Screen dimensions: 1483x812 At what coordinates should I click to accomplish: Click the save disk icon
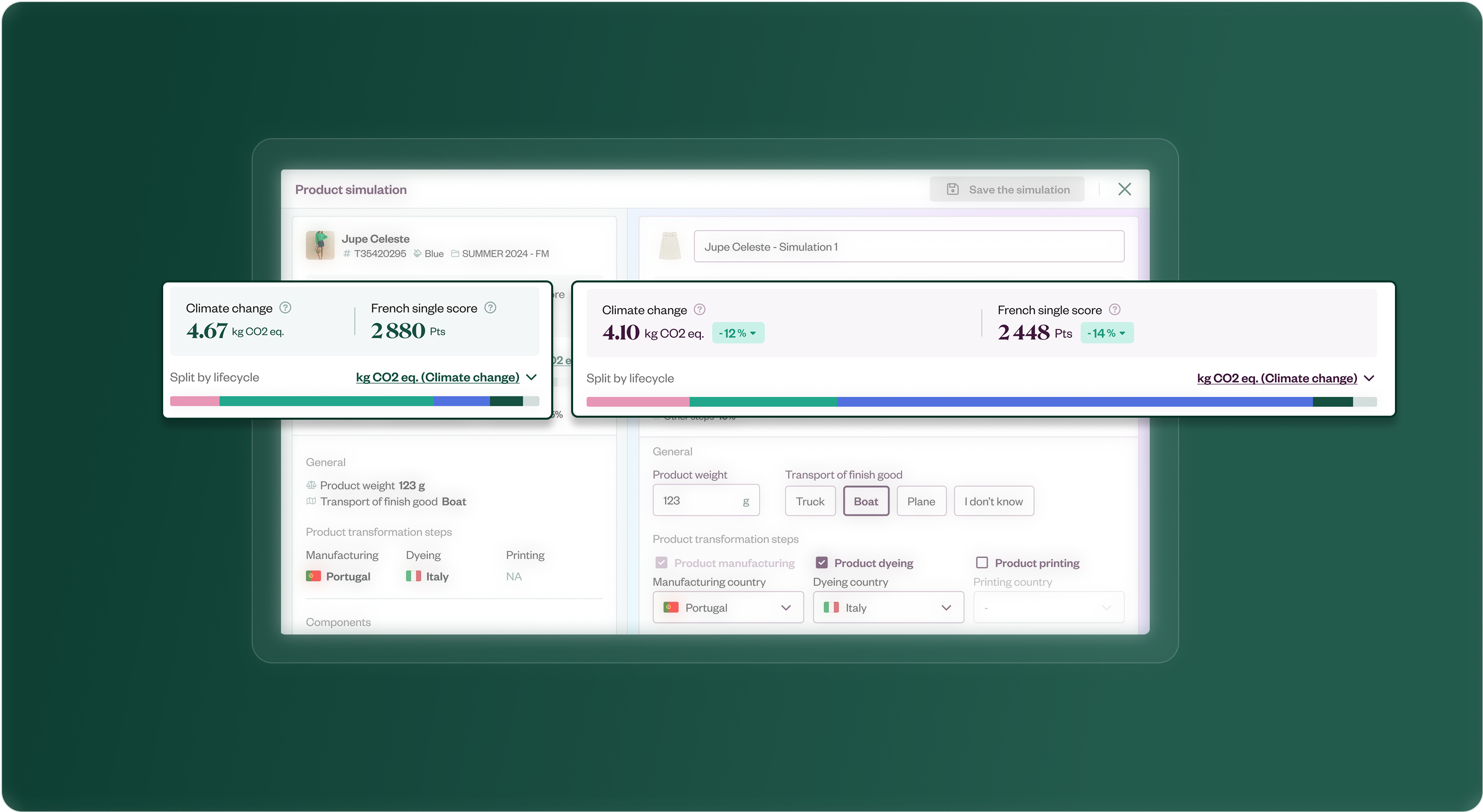953,189
